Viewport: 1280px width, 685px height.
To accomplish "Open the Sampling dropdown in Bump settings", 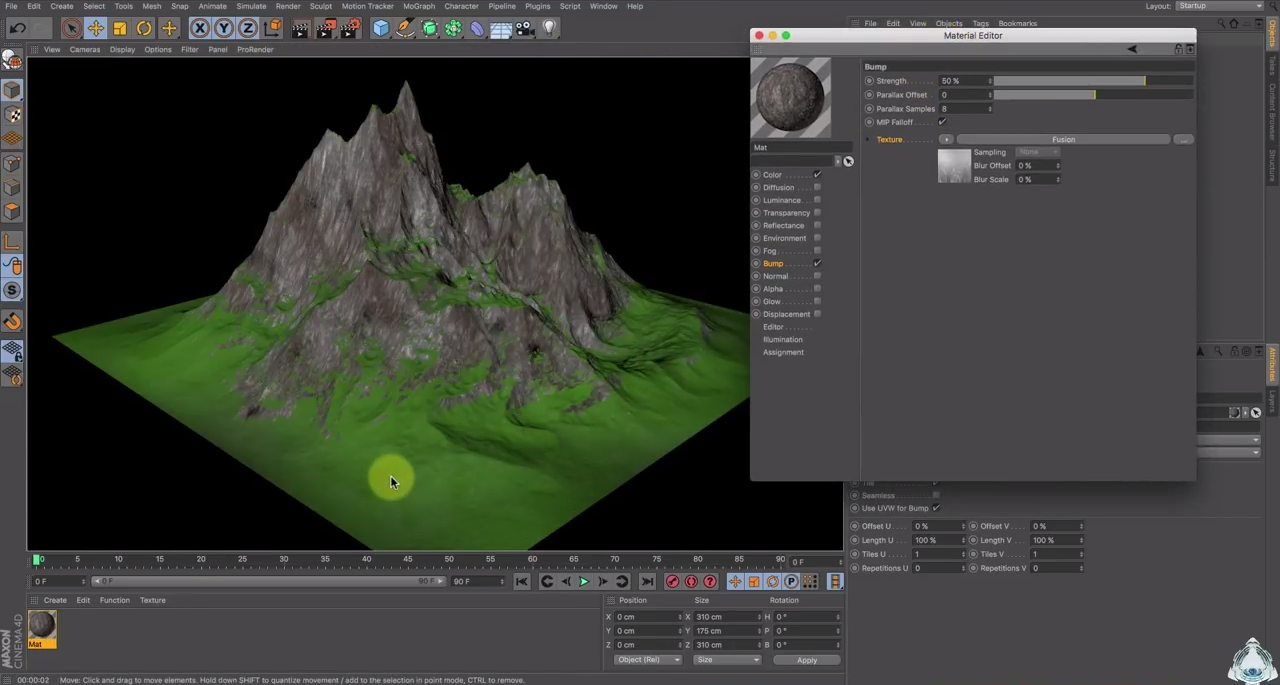I will click(x=1040, y=152).
